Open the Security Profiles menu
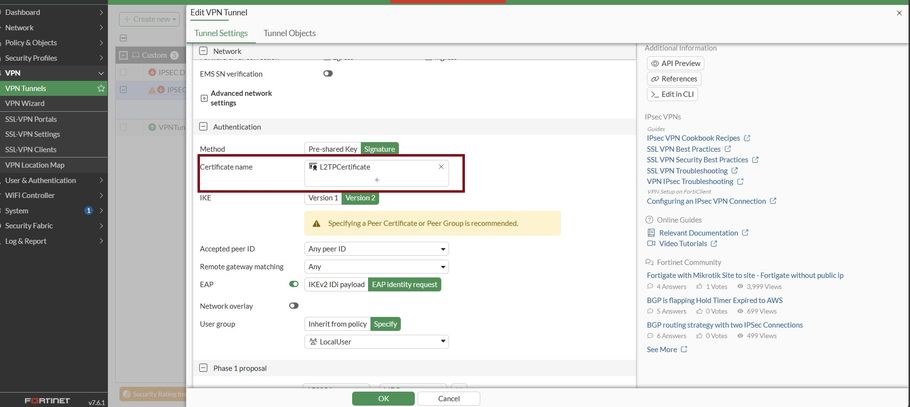Screen dimensions: 910x407 pos(53,58)
